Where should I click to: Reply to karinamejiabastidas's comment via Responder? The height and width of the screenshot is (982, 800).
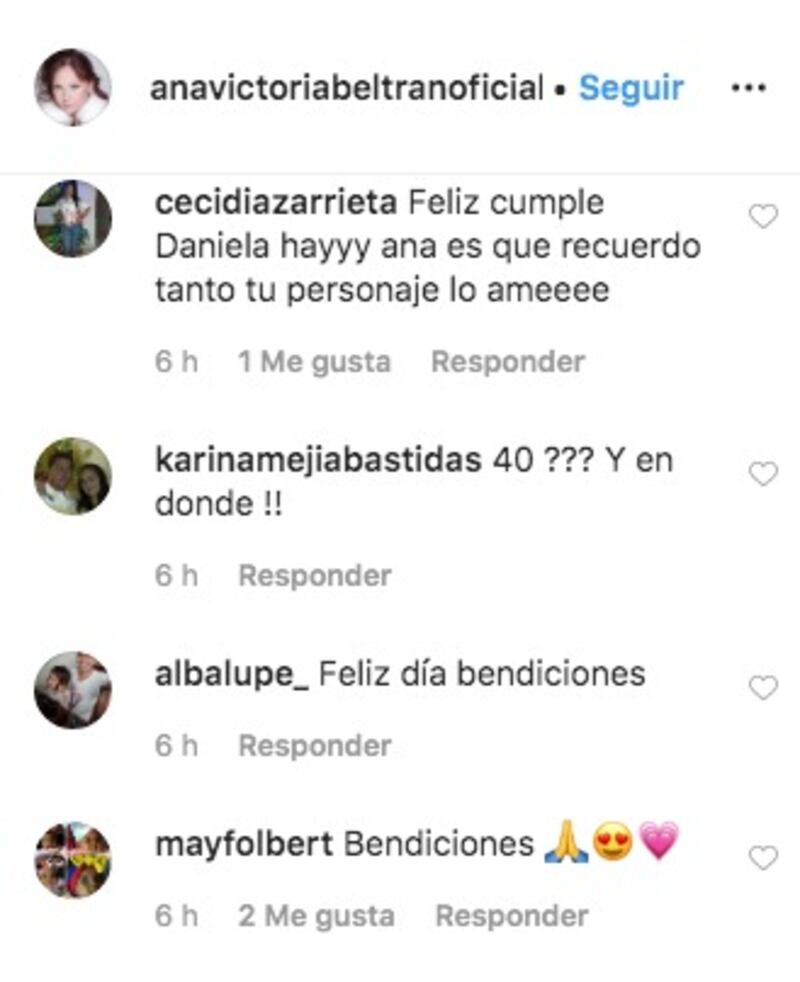[315, 575]
